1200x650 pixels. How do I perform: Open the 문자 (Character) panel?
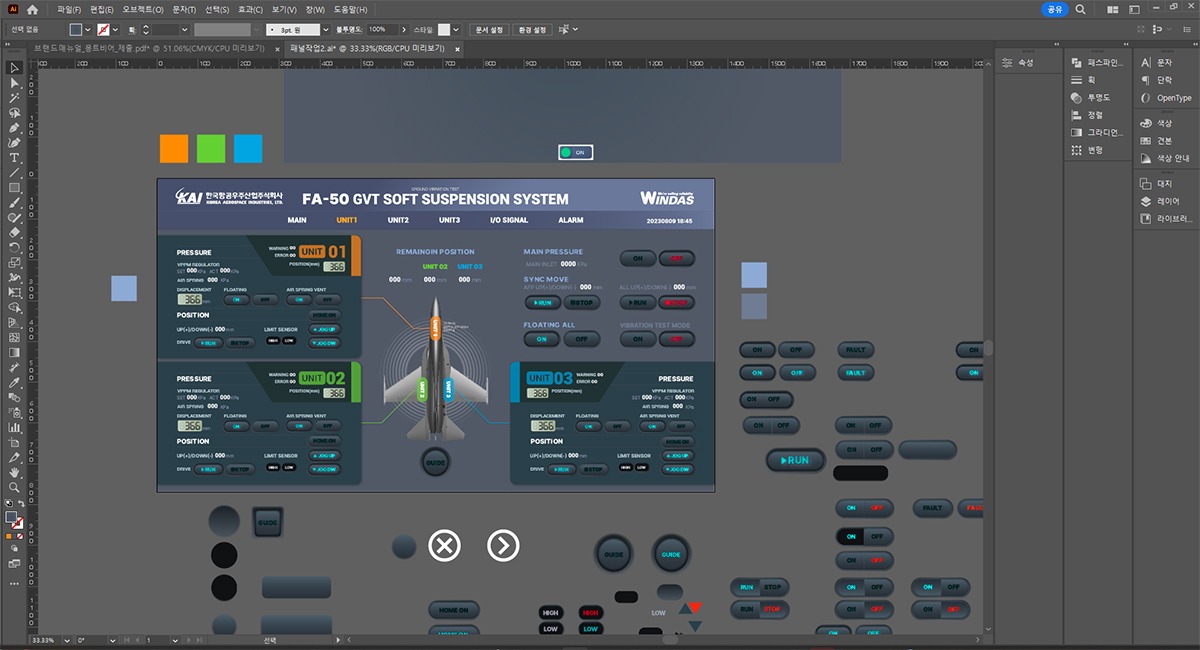[1156, 62]
